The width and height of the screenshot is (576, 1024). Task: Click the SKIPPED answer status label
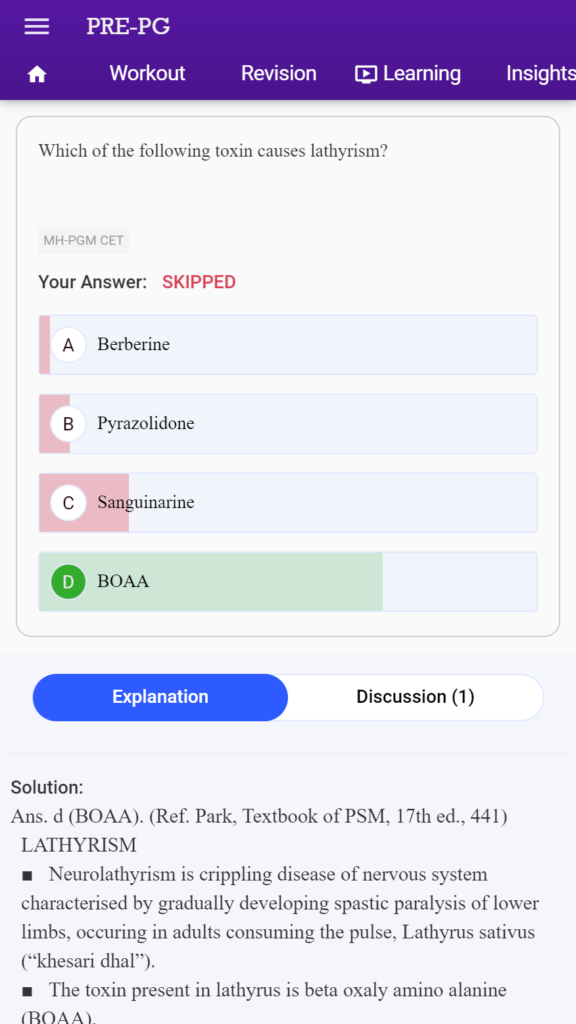(x=199, y=282)
